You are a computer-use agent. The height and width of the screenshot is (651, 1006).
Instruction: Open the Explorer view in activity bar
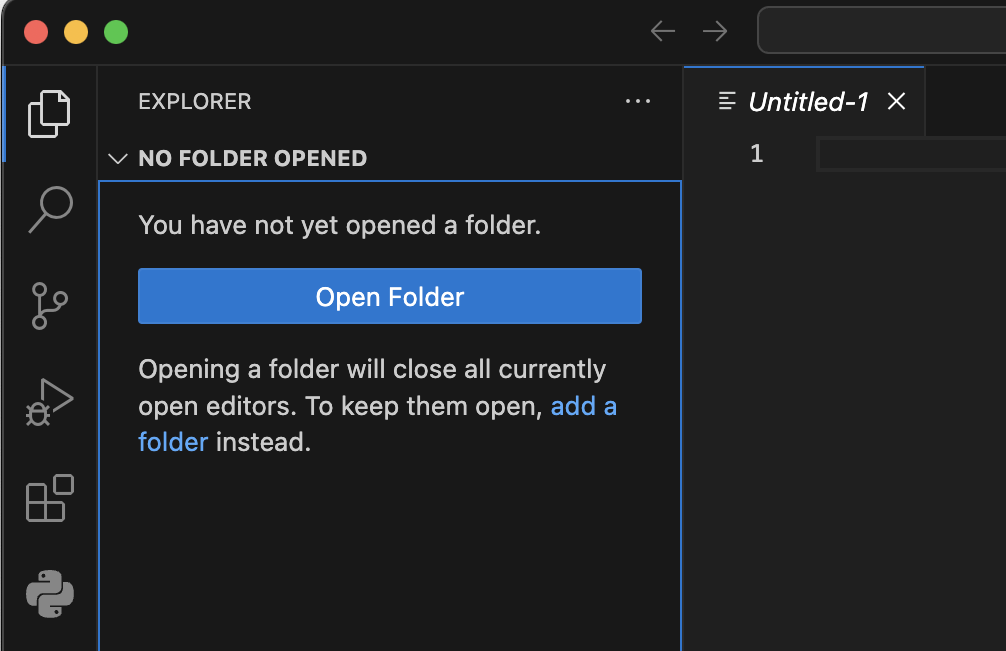[49, 114]
